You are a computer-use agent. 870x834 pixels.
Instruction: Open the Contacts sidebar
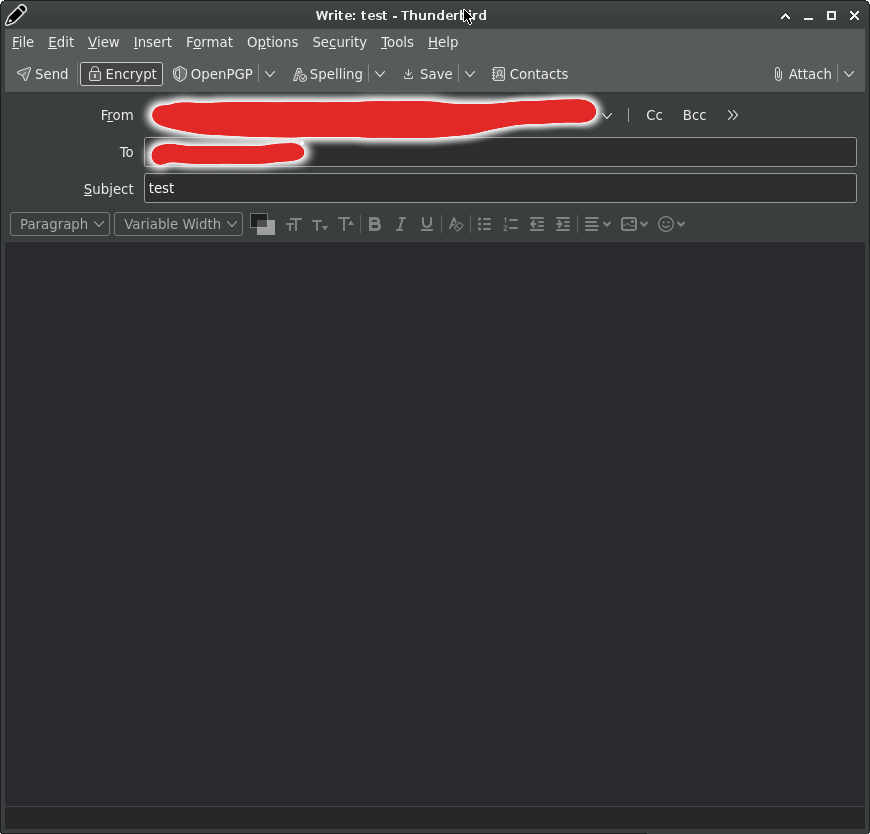530,74
